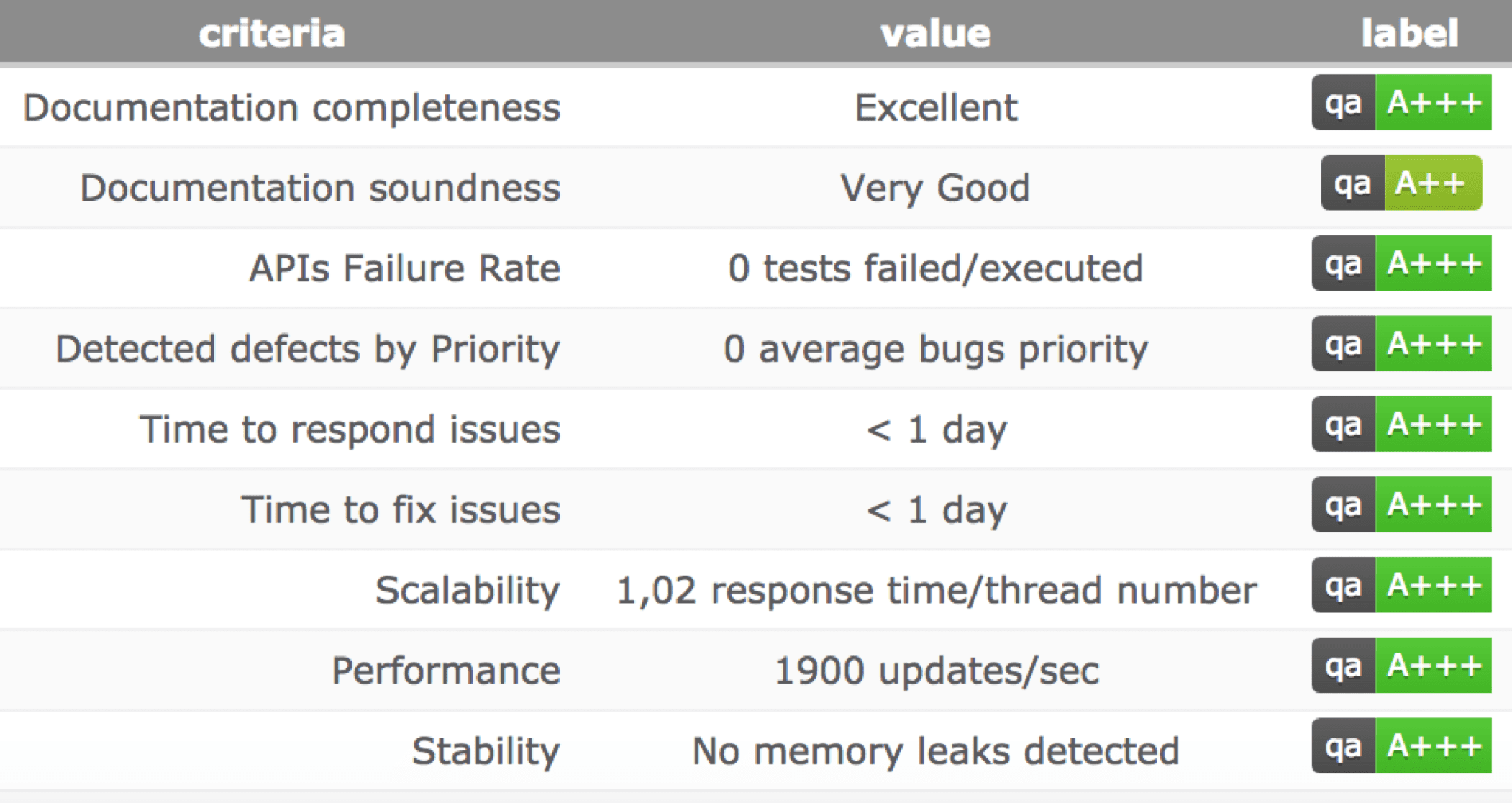
Task: Open the Time to fix issues badge
Action: click(x=1401, y=505)
